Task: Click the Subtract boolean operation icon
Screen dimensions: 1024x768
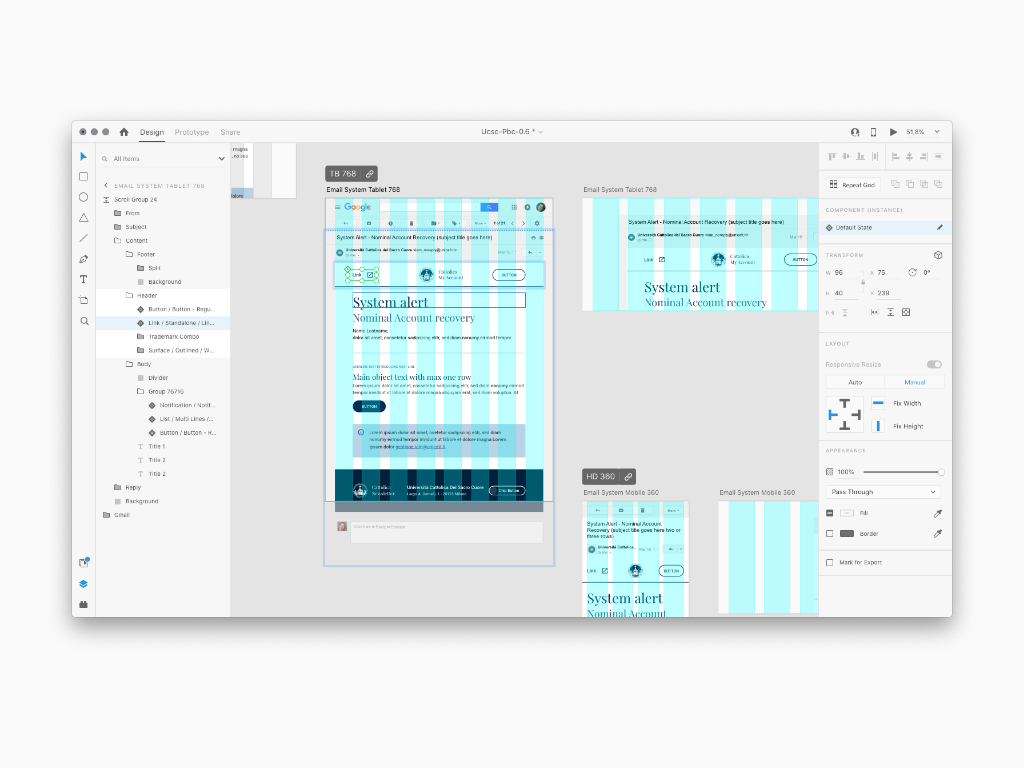Action: 910,184
